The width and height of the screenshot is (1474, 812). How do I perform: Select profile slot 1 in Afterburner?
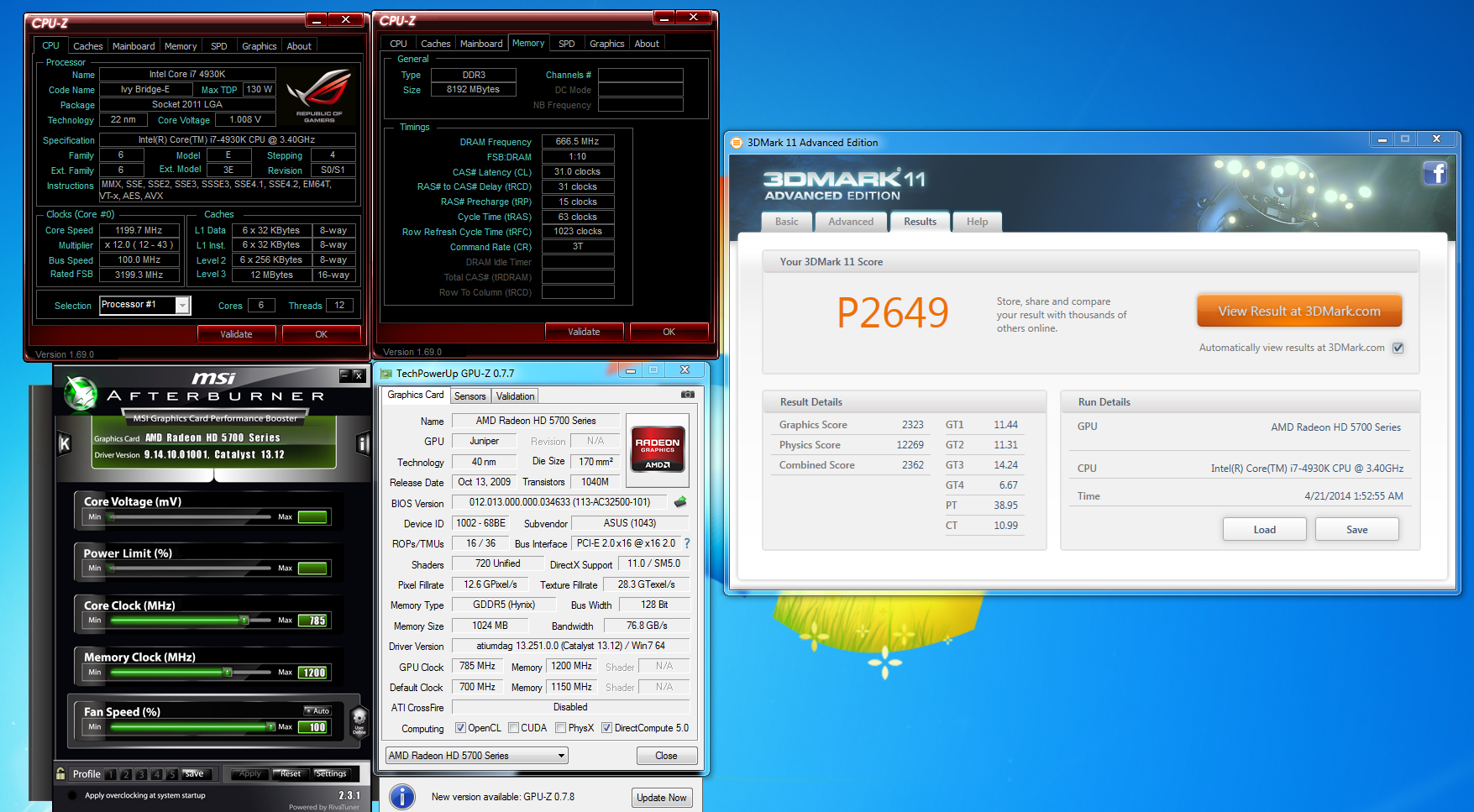coord(111,774)
